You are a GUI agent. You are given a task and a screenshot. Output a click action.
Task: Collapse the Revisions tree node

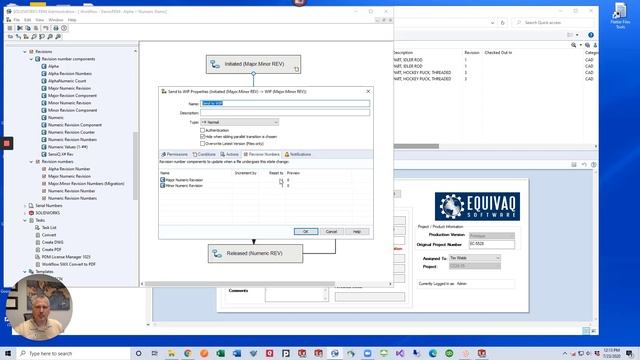click(25, 52)
